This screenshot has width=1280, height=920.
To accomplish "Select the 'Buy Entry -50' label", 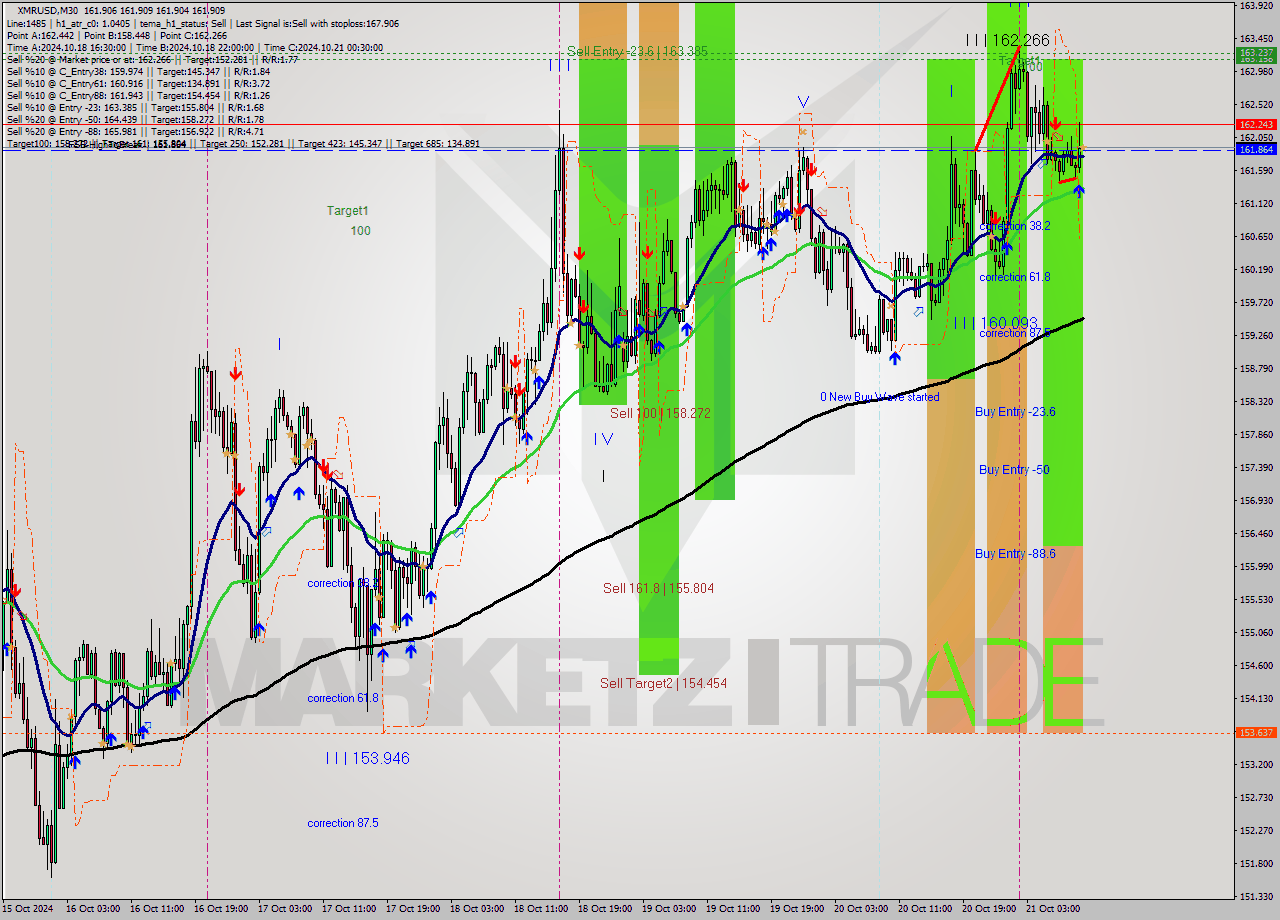I will coord(1014,470).
